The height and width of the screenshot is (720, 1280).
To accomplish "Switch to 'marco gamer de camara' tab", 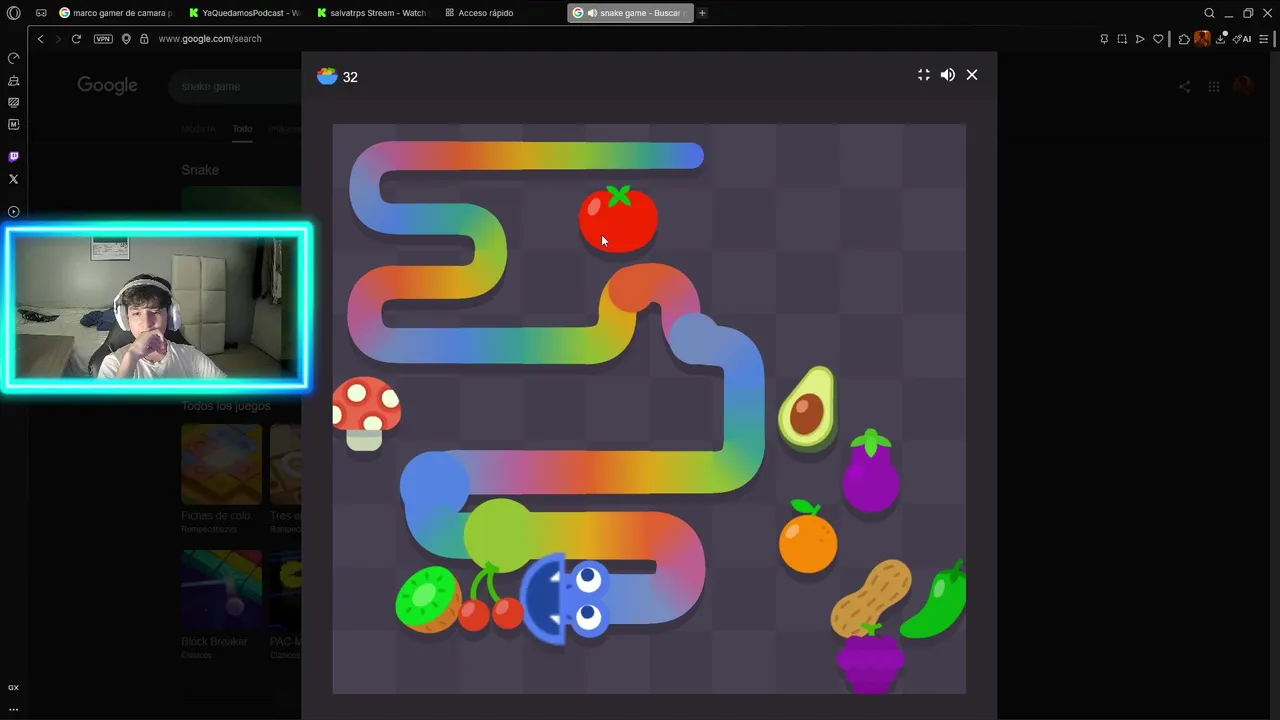I will (x=115, y=13).
